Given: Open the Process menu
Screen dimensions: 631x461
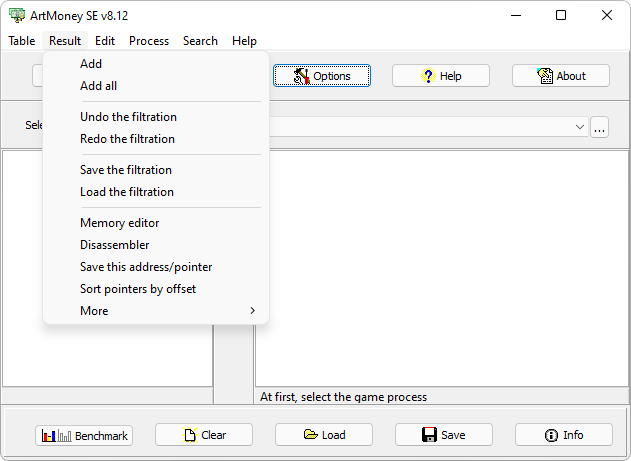Looking at the screenshot, I should coord(149,41).
